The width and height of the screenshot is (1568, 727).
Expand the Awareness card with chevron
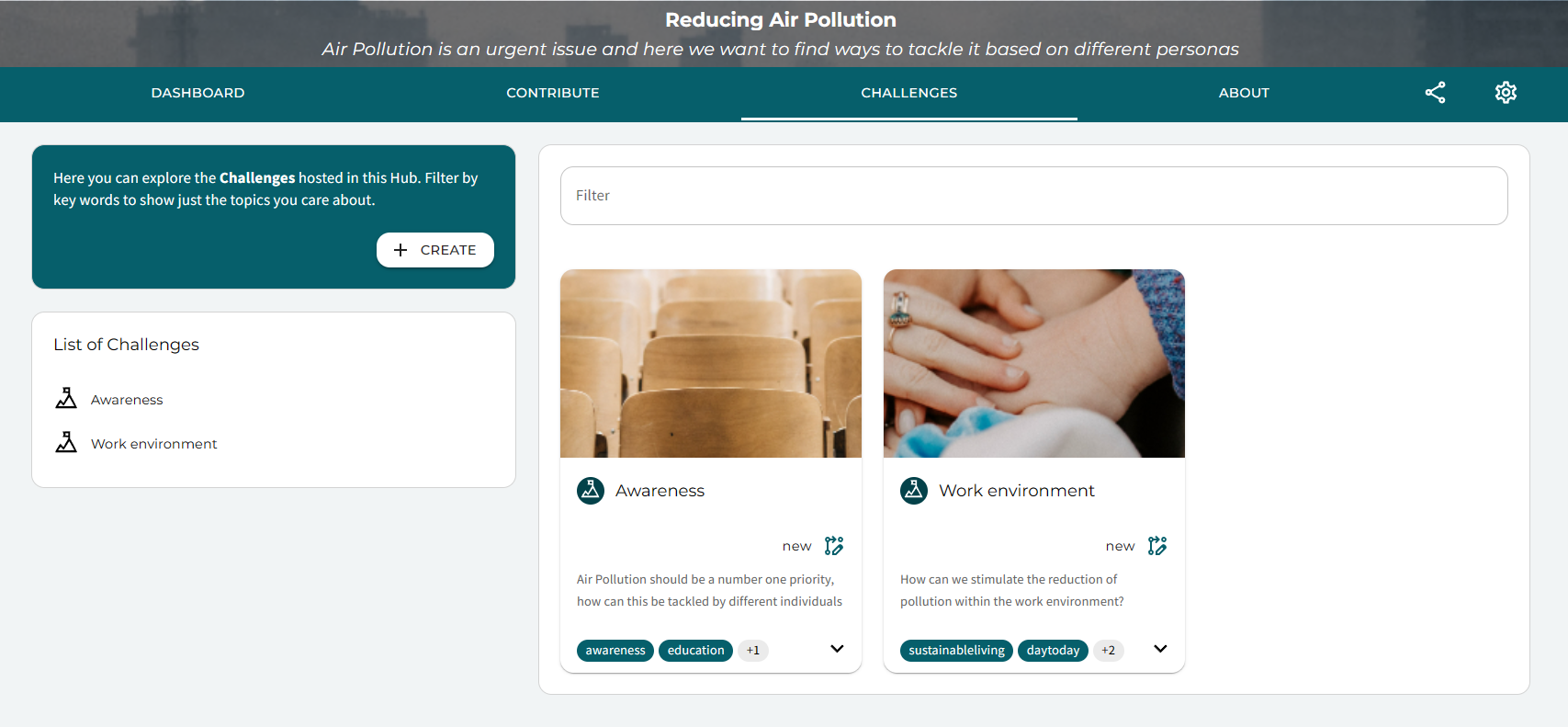pos(837,649)
